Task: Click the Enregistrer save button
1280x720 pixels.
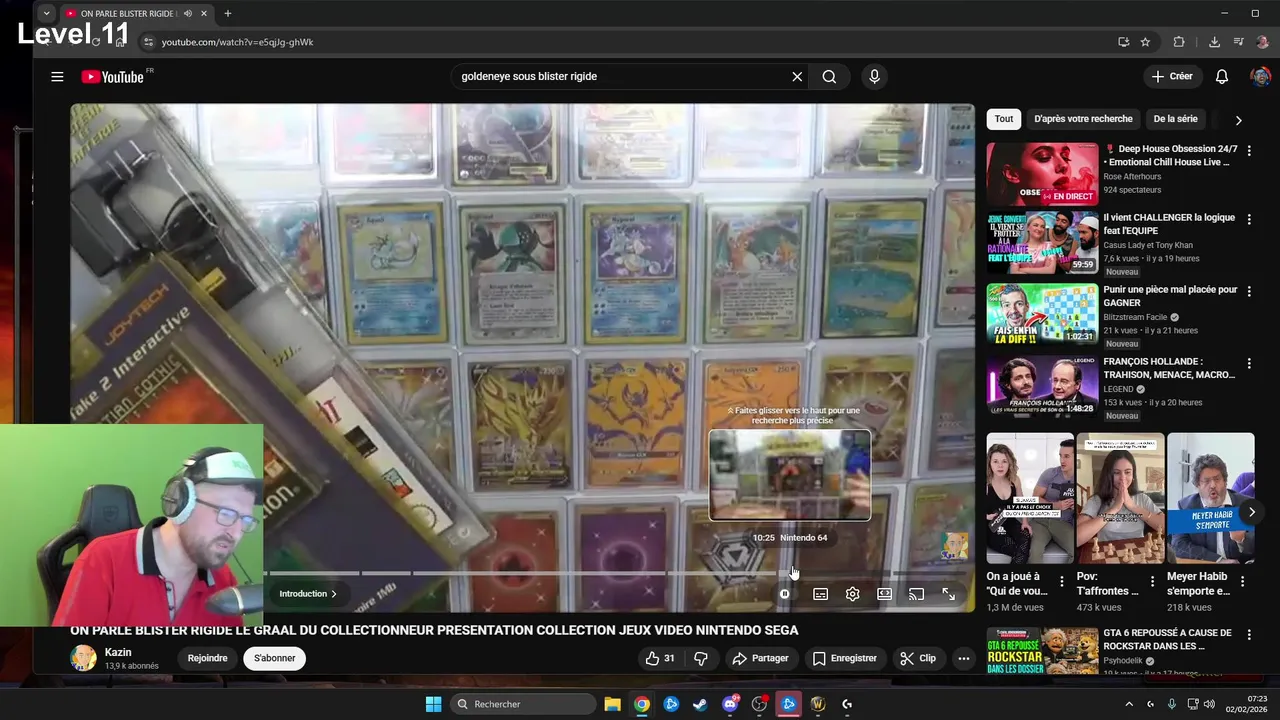Action: pyautogui.click(x=844, y=658)
